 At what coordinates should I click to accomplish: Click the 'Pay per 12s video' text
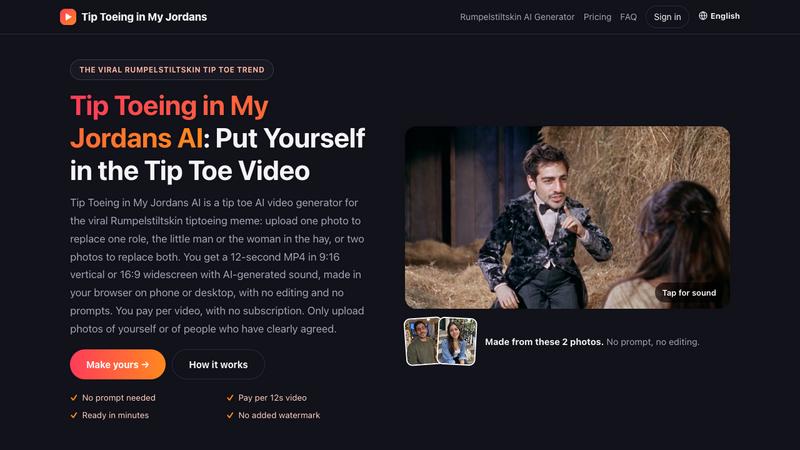272,397
